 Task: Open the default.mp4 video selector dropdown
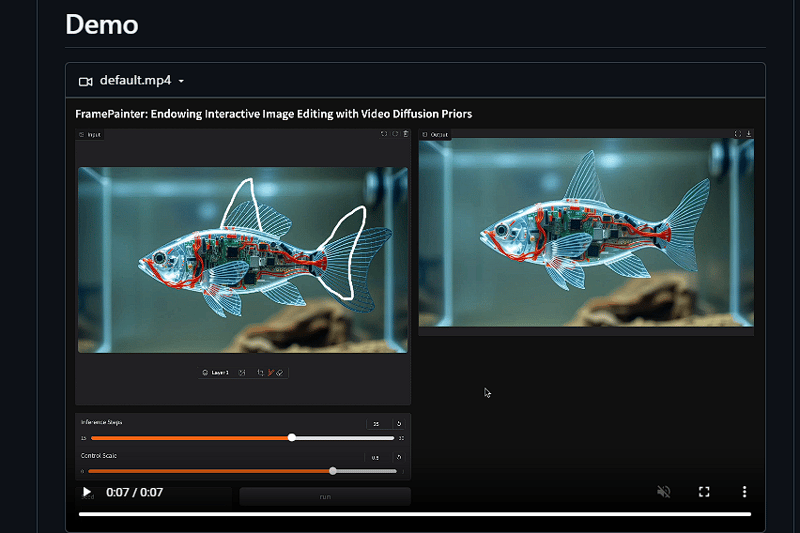[132, 81]
